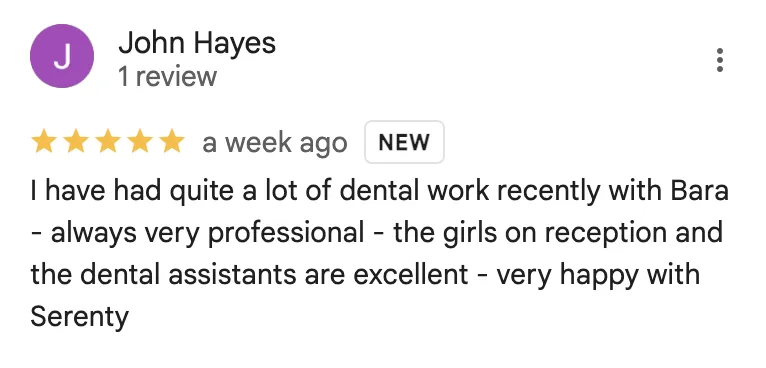Click the phrase "dental assistants are excellent"
This screenshot has height=368, width=766.
[x=275, y=275]
